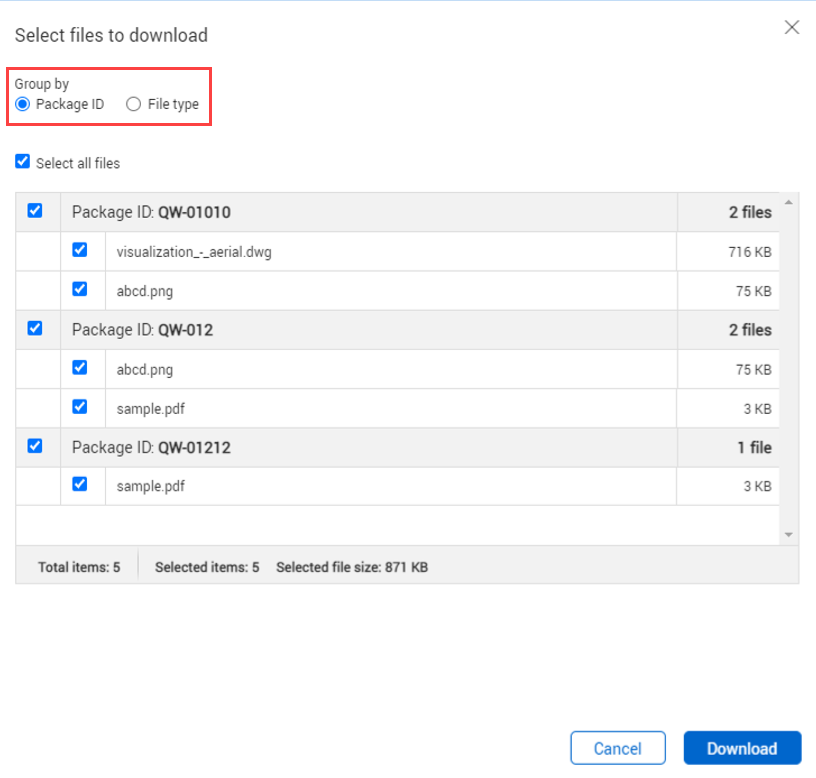This screenshot has width=816, height=778.
Task: Click the Package ID: QW-01212 header row
Action: [x=370, y=448]
